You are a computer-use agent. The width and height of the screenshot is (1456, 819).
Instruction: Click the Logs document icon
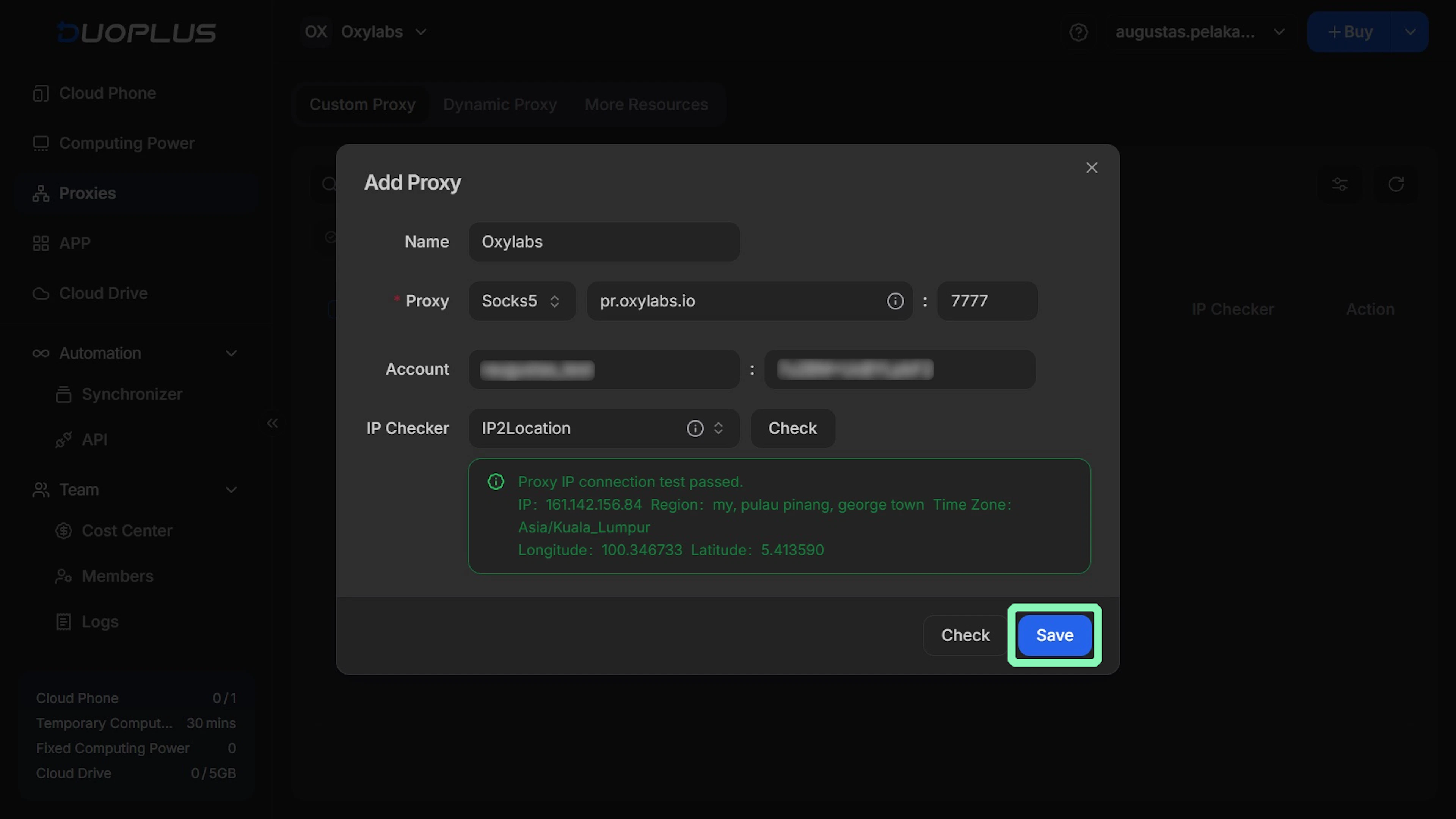coord(64,622)
